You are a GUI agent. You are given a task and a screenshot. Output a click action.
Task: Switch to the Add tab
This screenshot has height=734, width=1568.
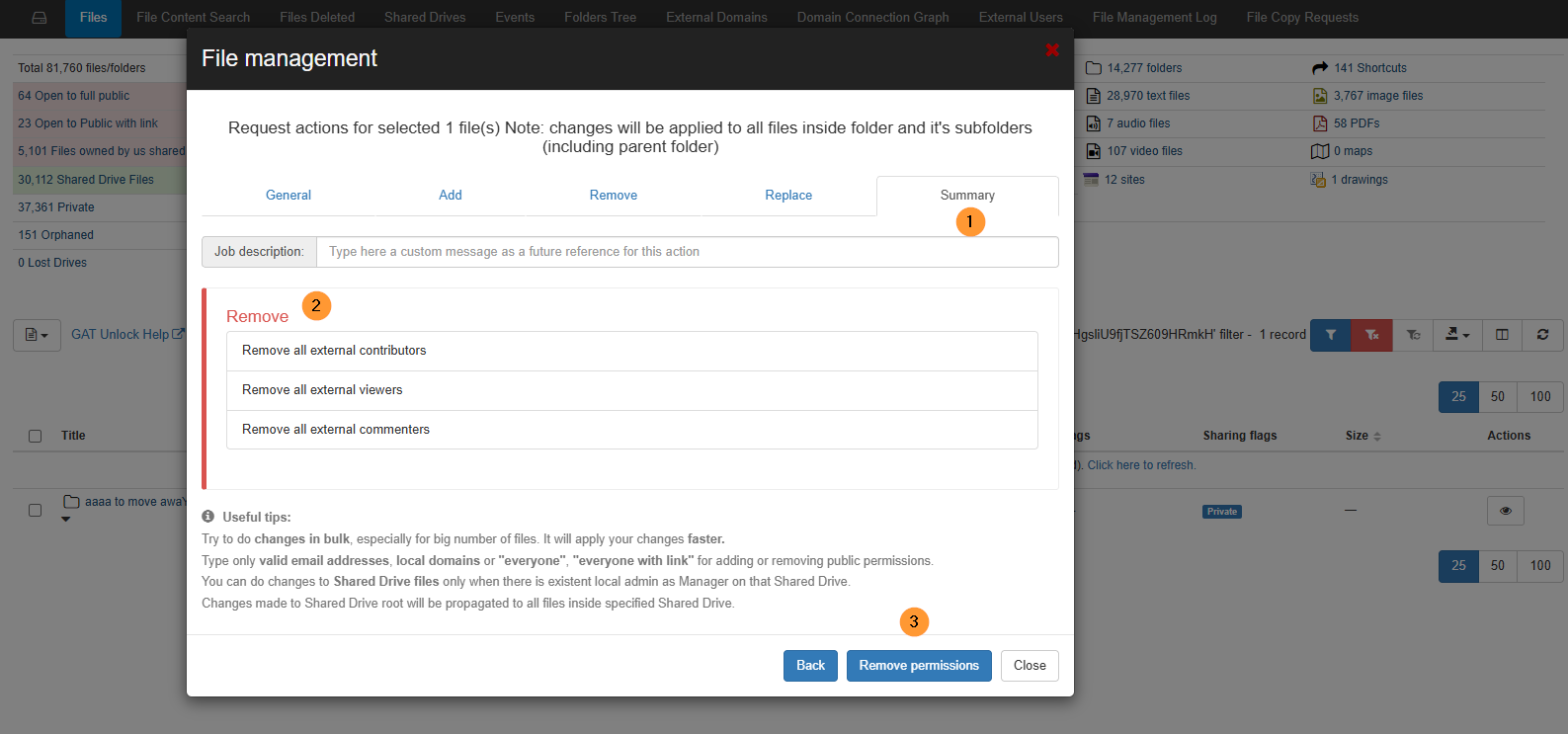tap(451, 196)
